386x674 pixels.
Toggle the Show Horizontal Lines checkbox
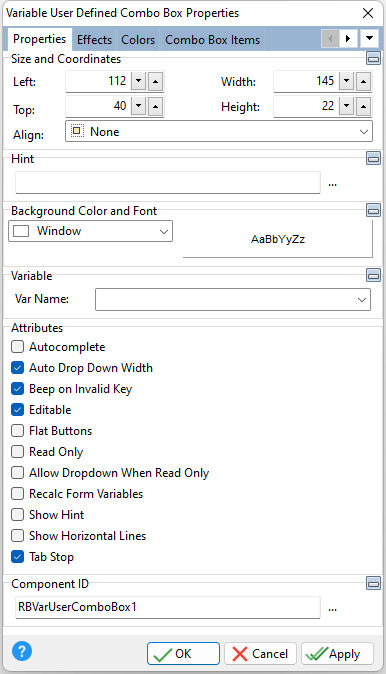point(17,536)
